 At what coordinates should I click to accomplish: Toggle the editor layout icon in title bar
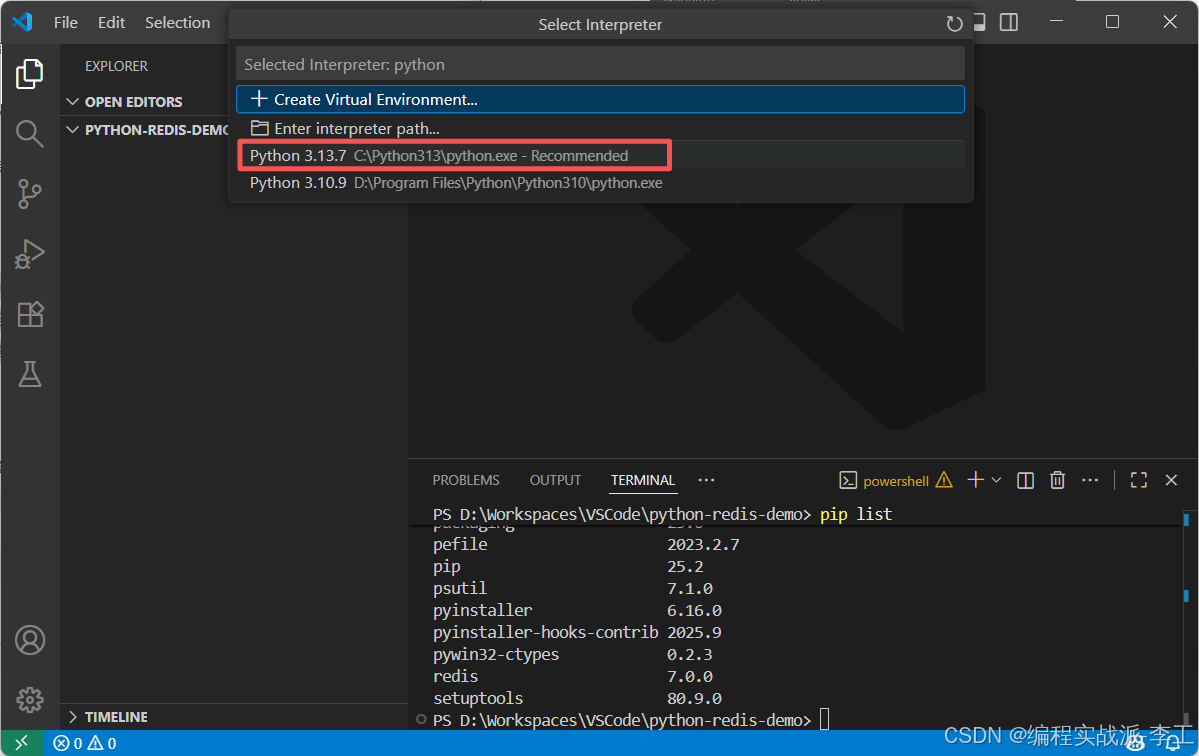[1009, 22]
